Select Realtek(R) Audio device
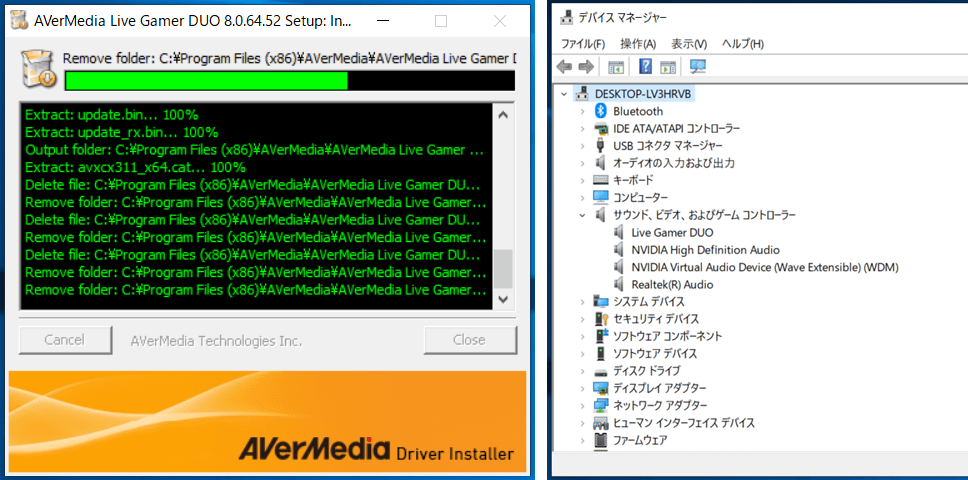The width and height of the screenshot is (968, 480). click(x=672, y=284)
